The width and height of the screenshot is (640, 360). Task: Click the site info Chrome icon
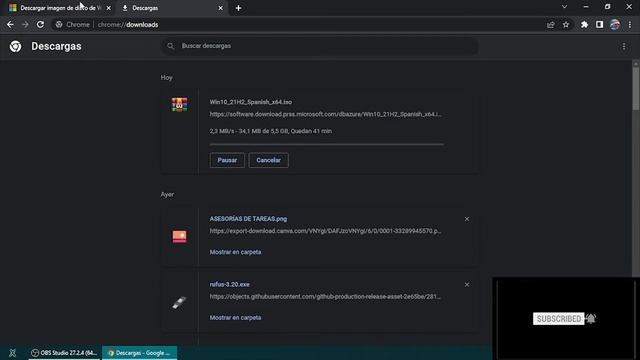tap(59, 24)
